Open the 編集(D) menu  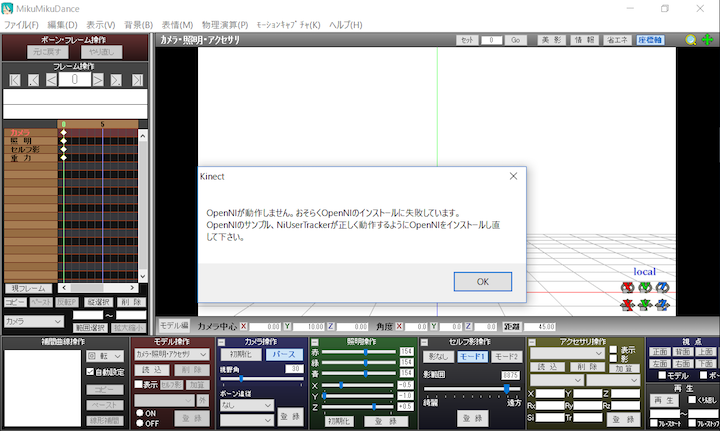click(x=62, y=25)
